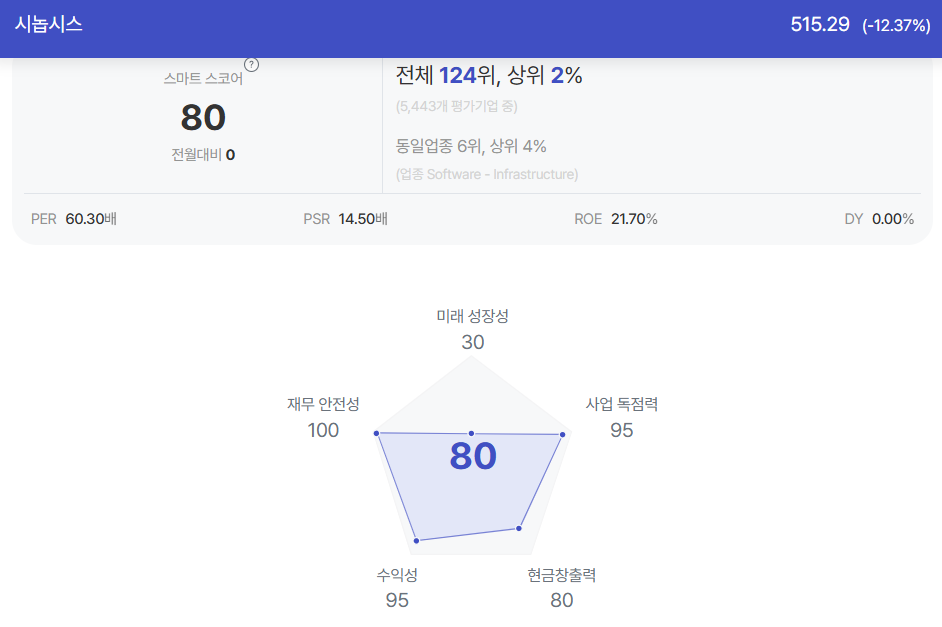This screenshot has height=627, width=942.
Task: Click the PSR 14.50배 metric
Action: coord(345,219)
